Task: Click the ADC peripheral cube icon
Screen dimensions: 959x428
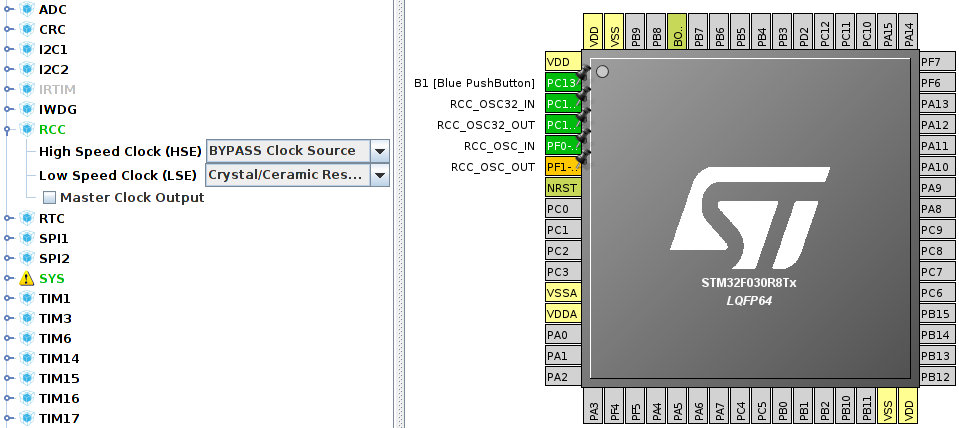Action: (26, 9)
